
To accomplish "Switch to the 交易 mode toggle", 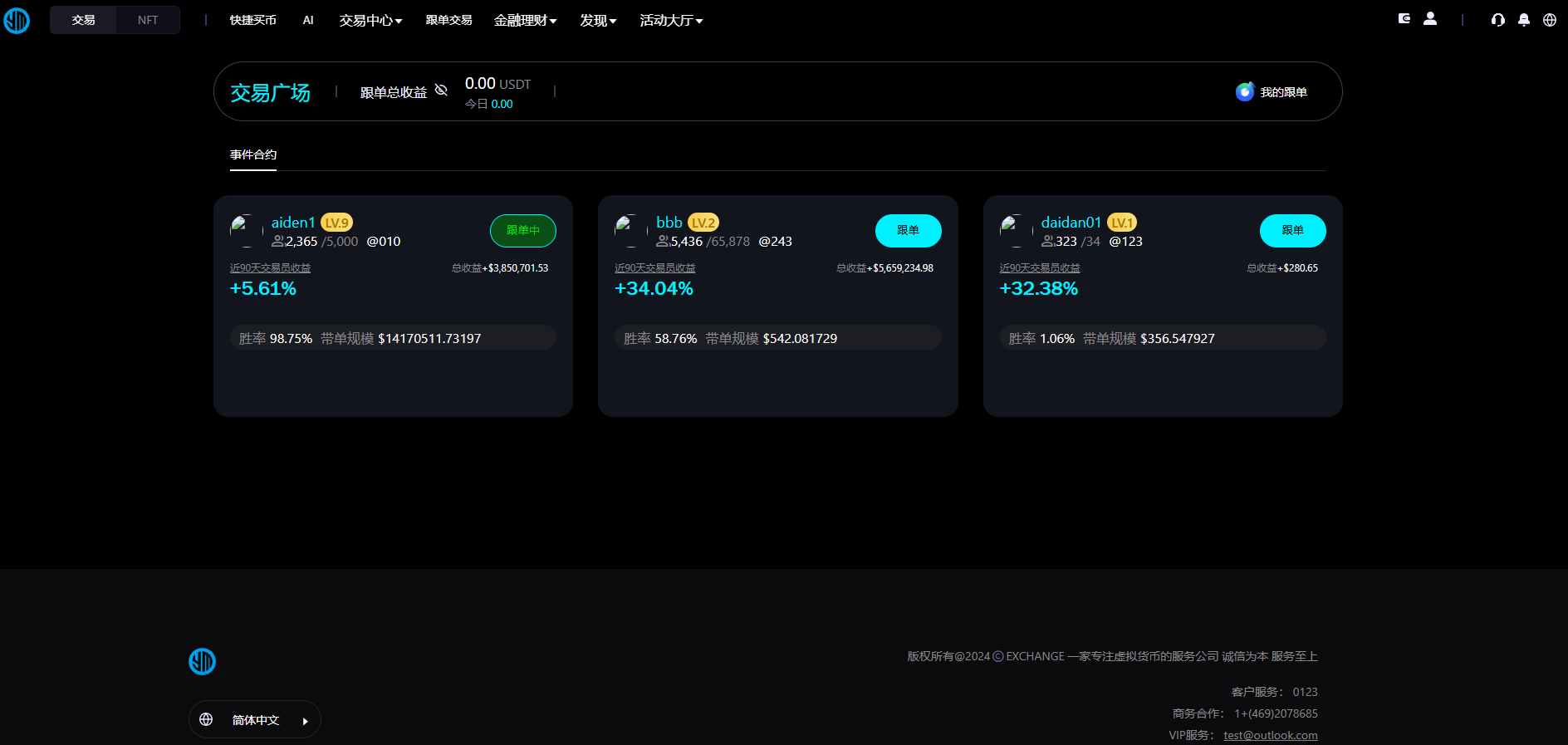I will pos(83,20).
